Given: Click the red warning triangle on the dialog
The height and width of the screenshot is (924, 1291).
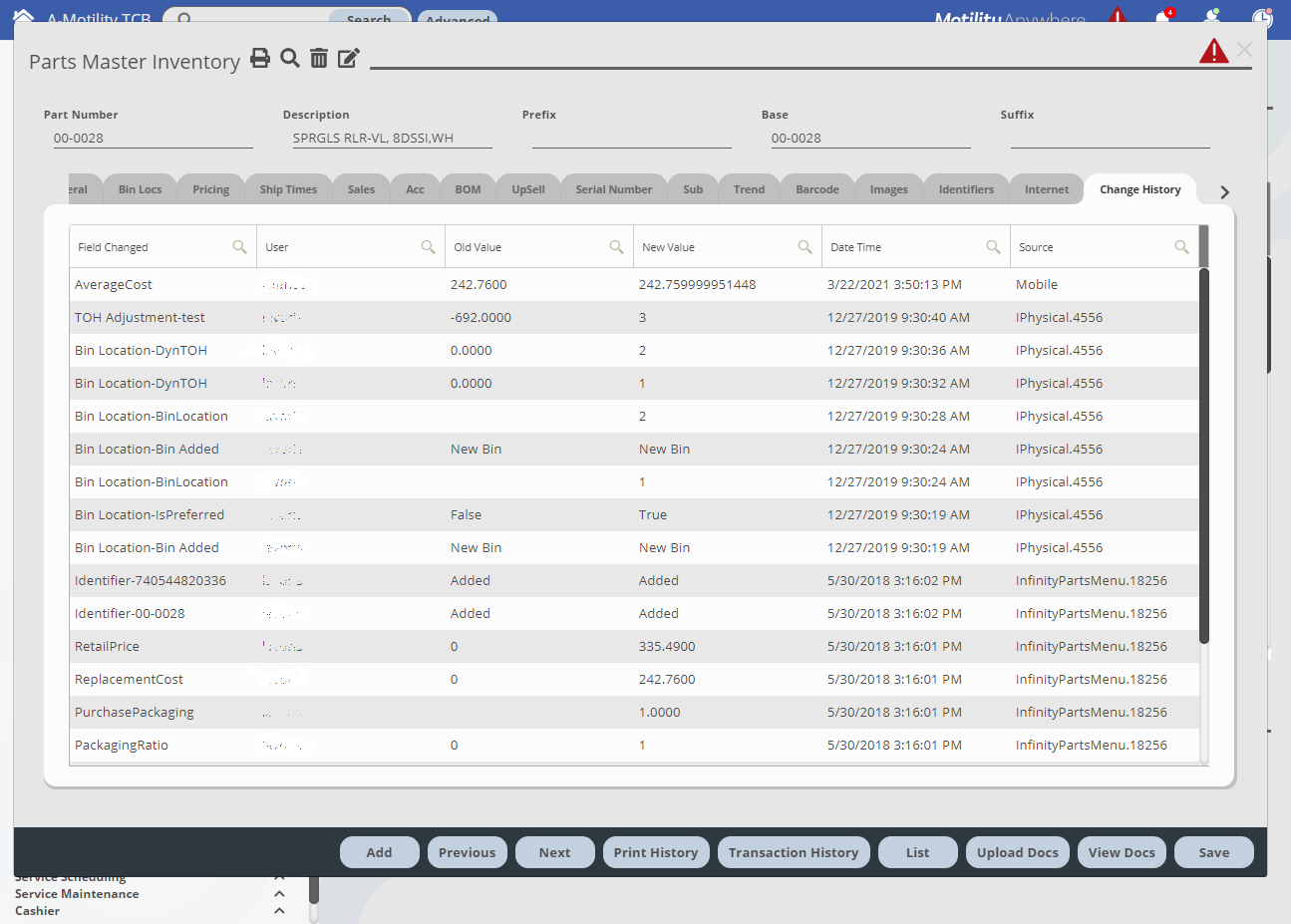Looking at the screenshot, I should pos(1214,50).
